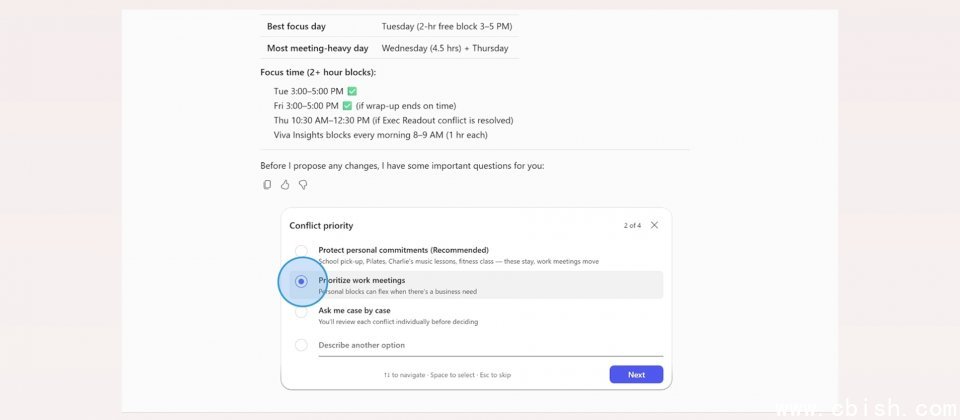Click the green checkmark beside Tue 3:00–5:00 PM
Viewport: 960px width, 420px height.
(352, 91)
